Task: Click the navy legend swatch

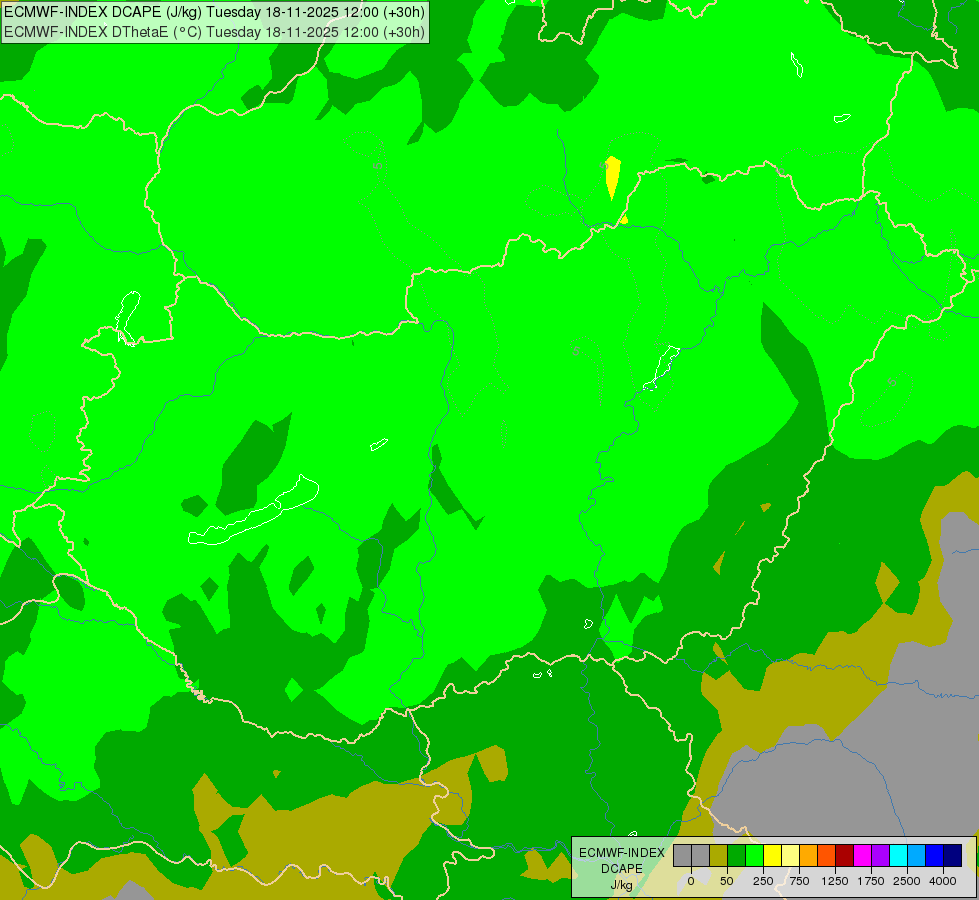Action: 952,855
